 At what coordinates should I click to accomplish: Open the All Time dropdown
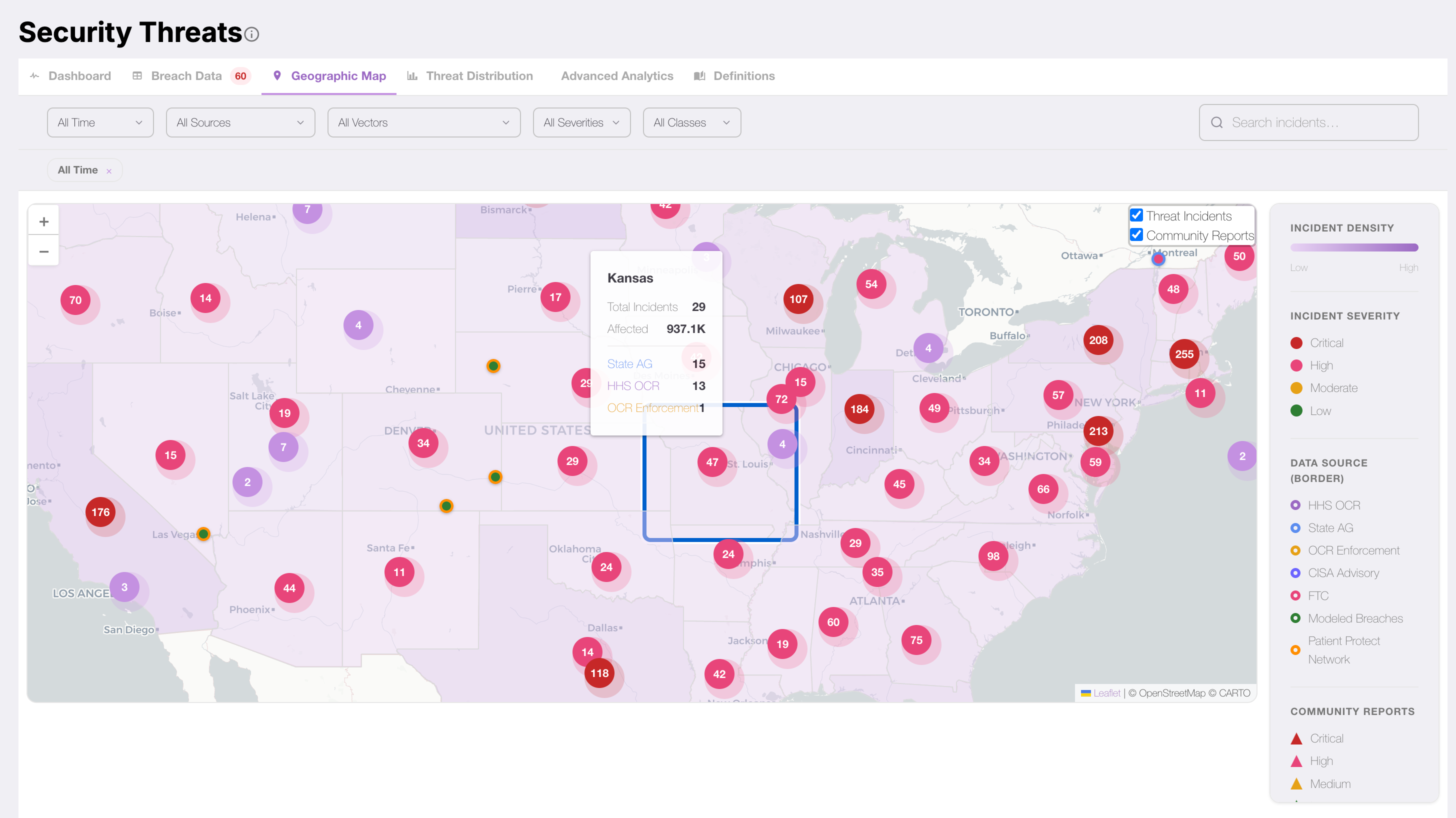click(x=100, y=122)
